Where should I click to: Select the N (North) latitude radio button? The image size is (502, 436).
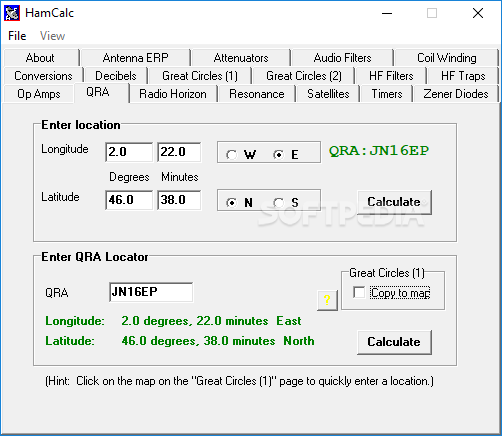239,202
